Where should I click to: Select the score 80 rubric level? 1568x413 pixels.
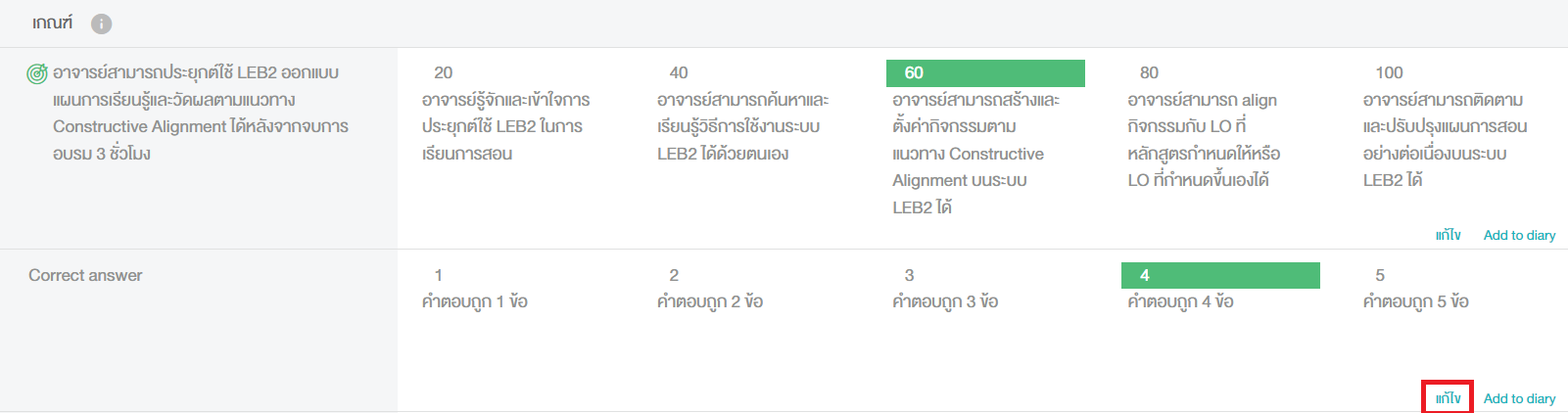1220,126
